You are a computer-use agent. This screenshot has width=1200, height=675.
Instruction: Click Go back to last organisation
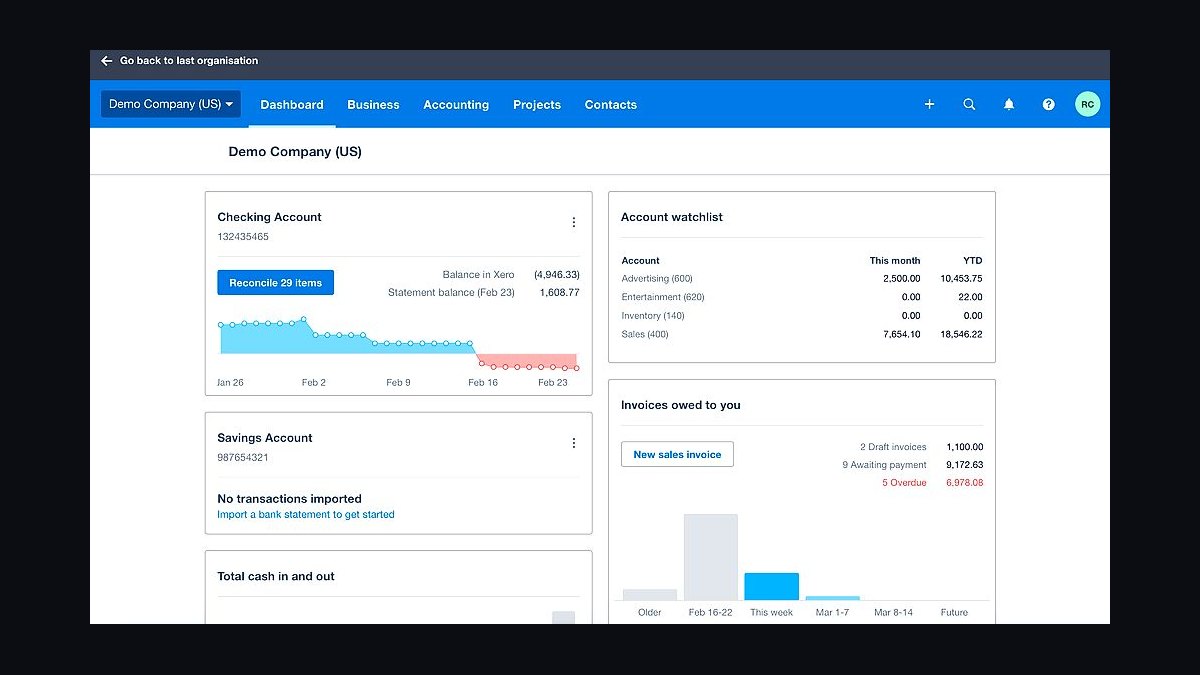click(x=189, y=61)
